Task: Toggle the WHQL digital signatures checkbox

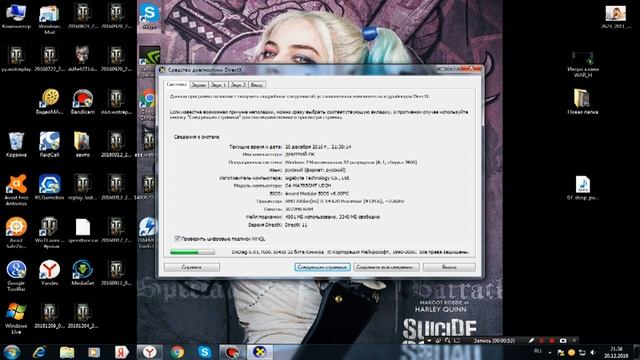Action: point(177,238)
